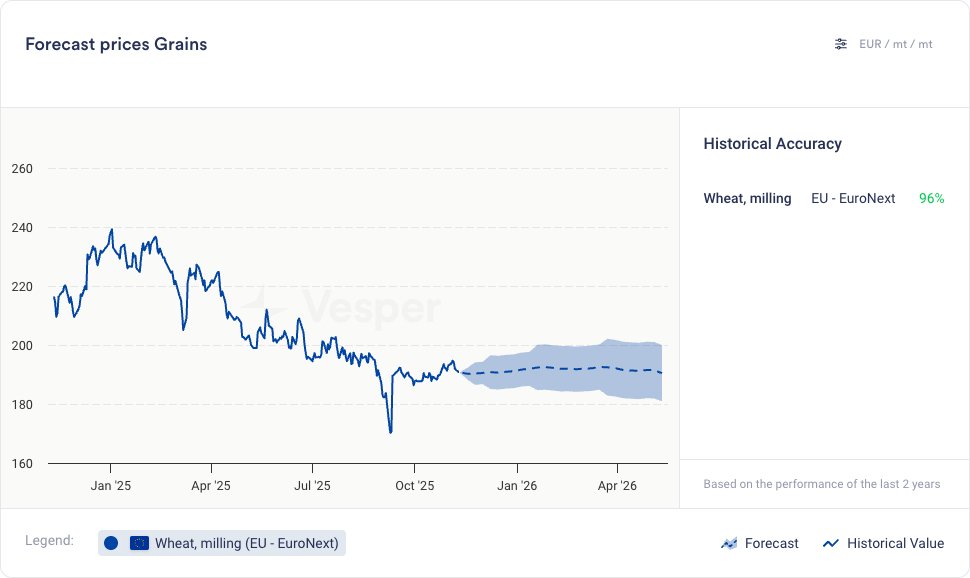Viewport: 970px width, 578px height.
Task: Click the Jan '25 axis label
Action: tap(110, 486)
